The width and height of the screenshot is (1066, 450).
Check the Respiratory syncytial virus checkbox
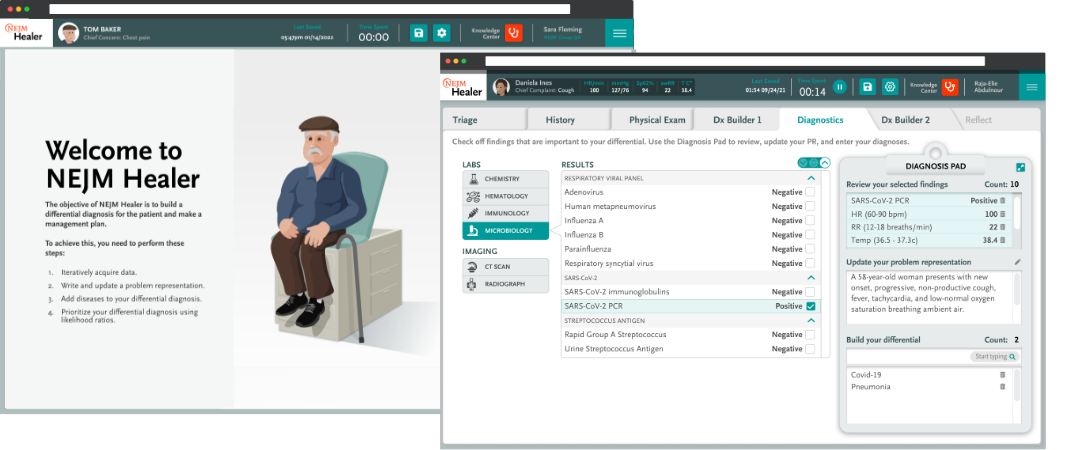tap(810, 263)
